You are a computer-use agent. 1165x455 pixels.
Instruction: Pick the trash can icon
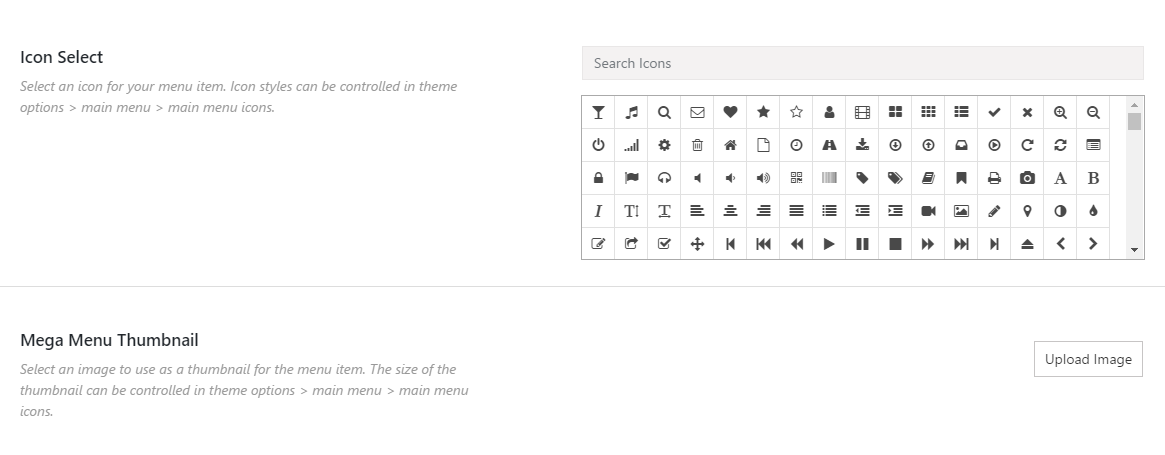point(697,145)
